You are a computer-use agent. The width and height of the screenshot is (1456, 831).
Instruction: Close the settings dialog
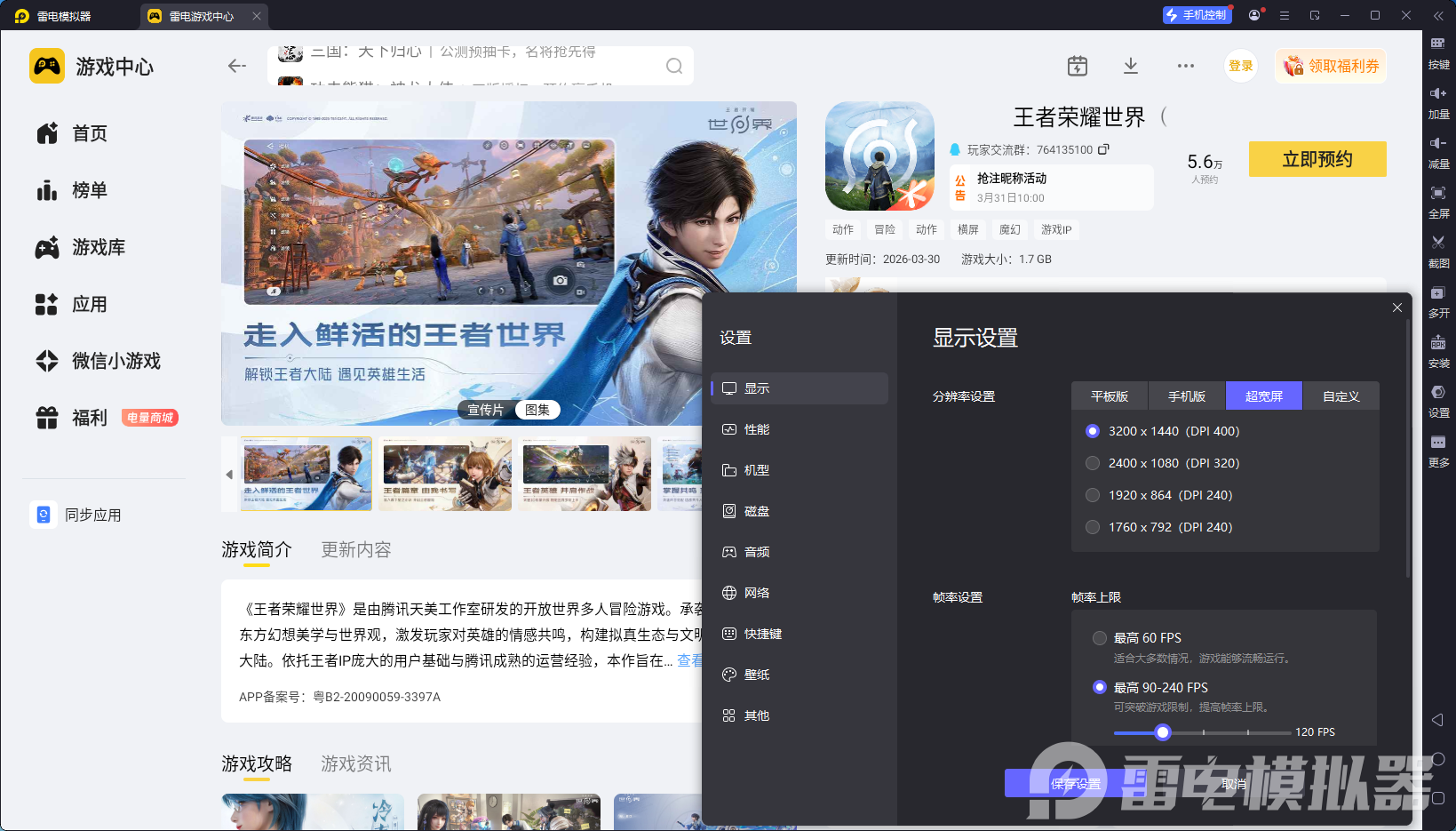1397,308
